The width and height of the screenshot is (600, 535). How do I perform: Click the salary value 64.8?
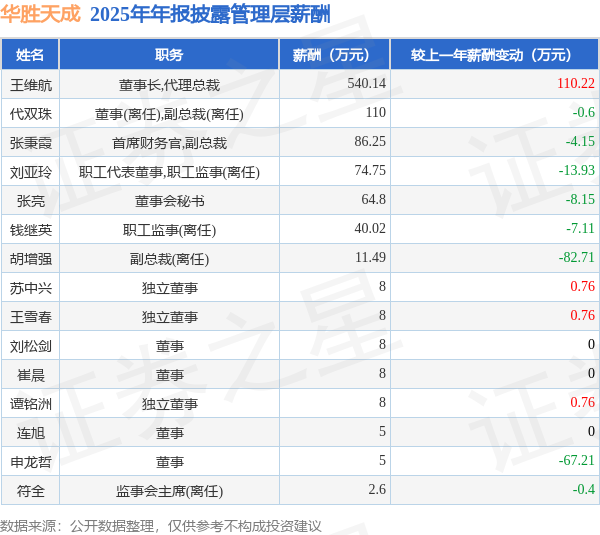point(373,200)
